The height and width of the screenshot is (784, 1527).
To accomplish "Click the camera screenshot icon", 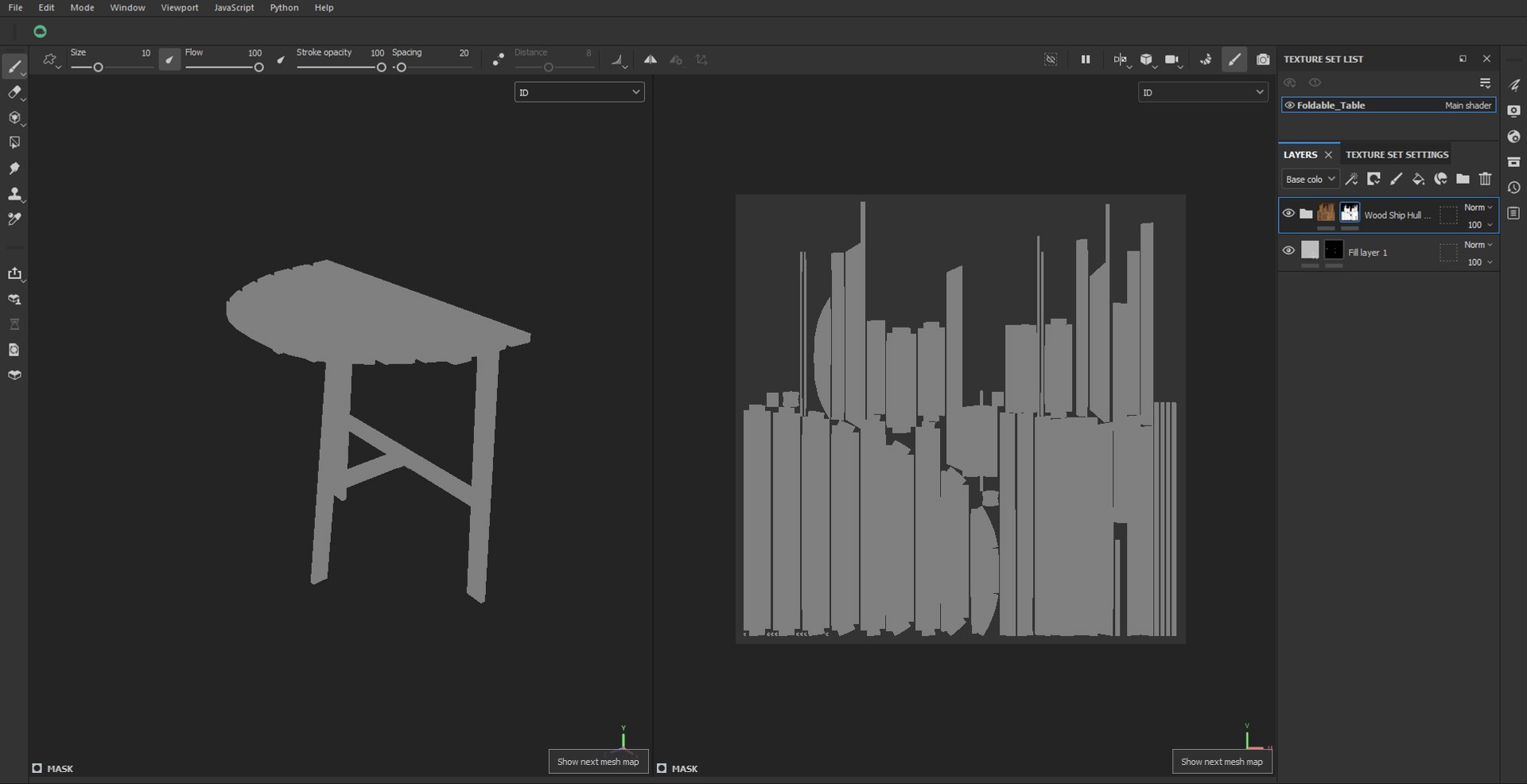I will coord(1263,60).
